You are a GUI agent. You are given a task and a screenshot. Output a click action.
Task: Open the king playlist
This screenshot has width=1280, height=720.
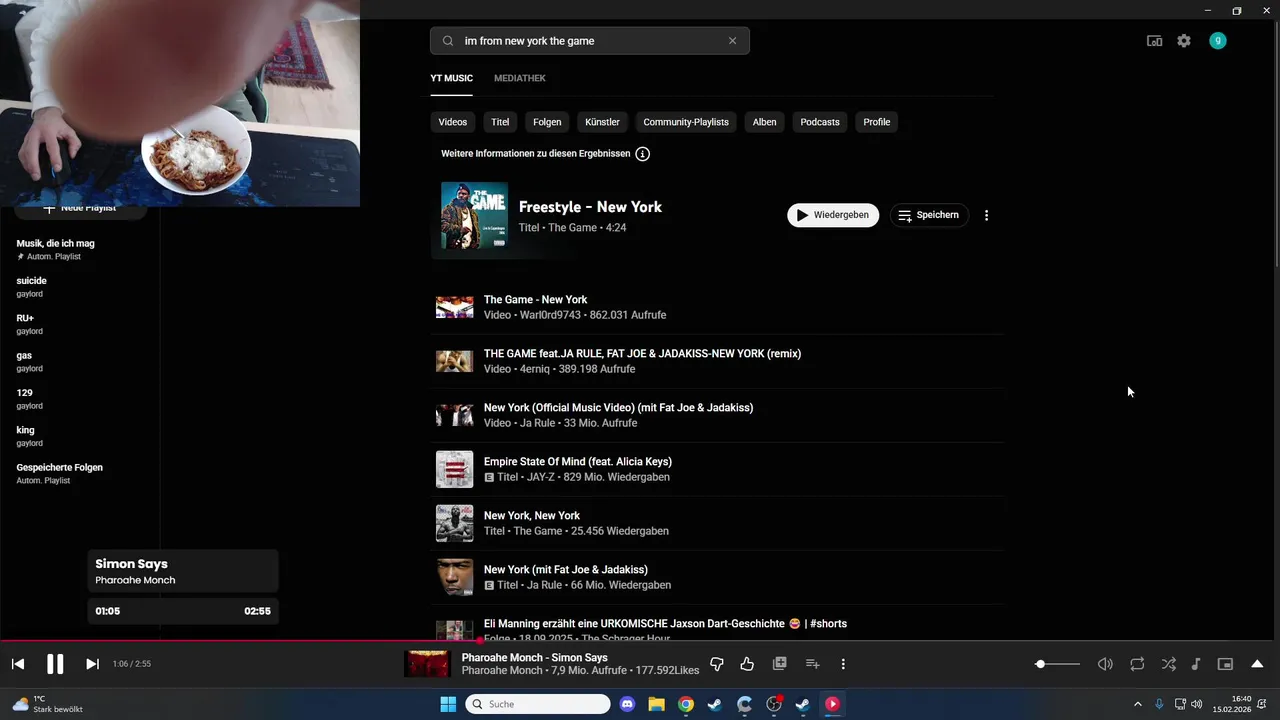click(x=80, y=436)
